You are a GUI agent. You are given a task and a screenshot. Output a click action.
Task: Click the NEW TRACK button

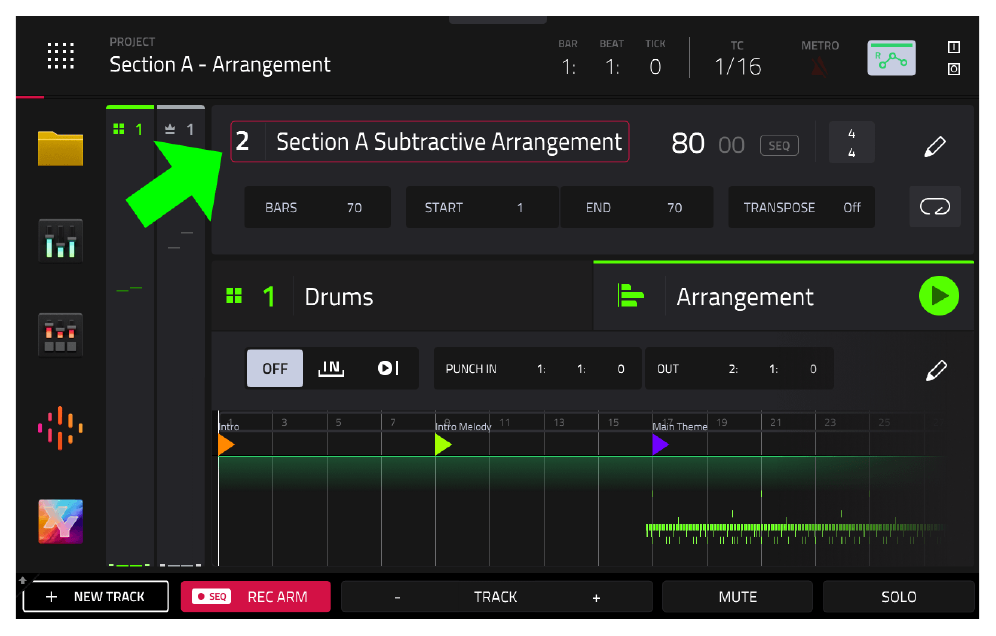coord(96,597)
